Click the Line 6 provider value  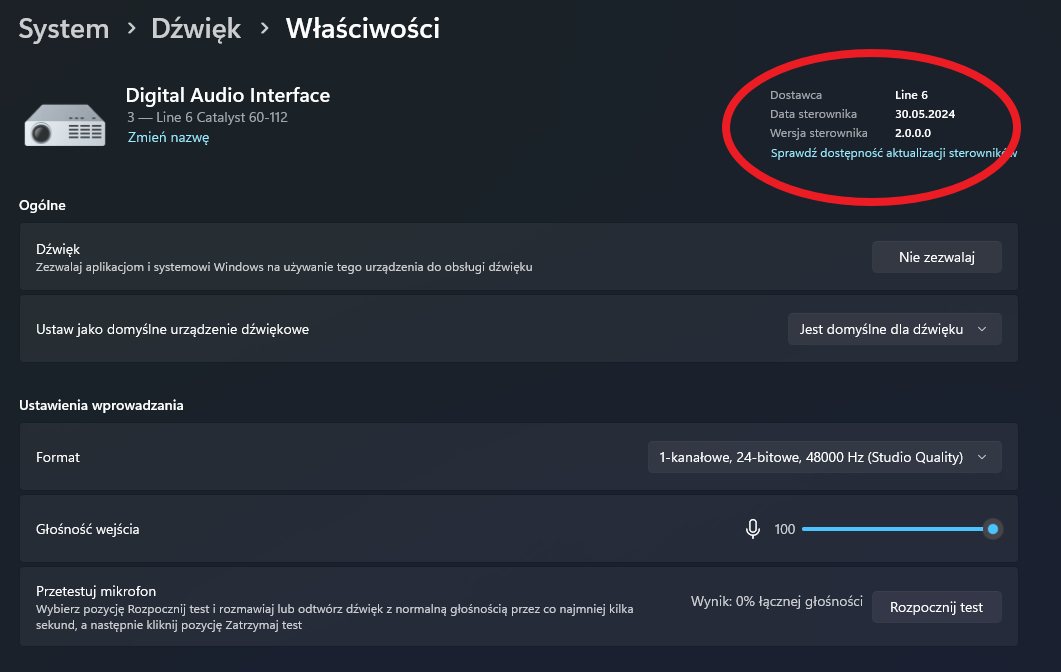pos(911,95)
